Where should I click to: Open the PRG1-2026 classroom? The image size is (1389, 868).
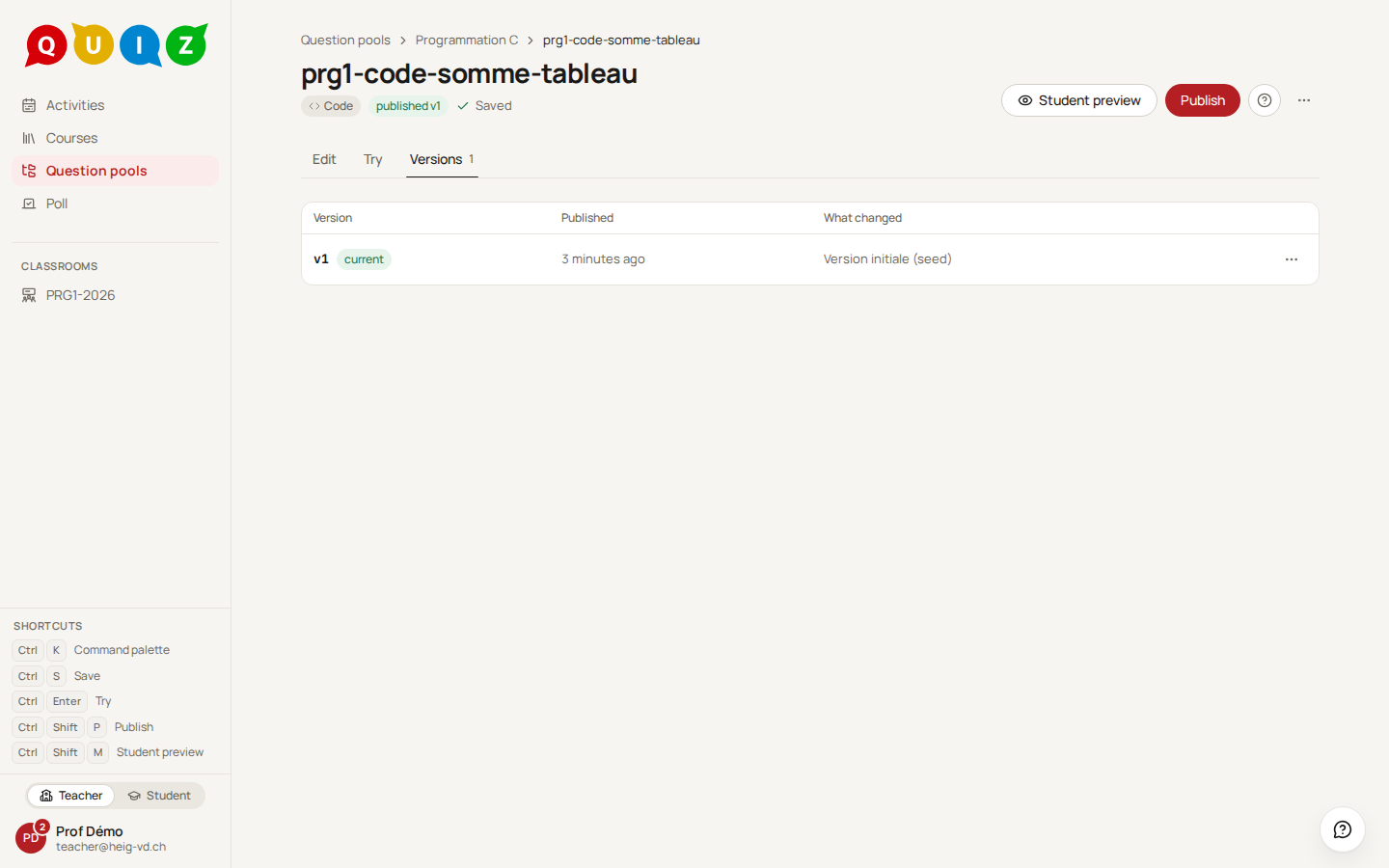point(116,295)
